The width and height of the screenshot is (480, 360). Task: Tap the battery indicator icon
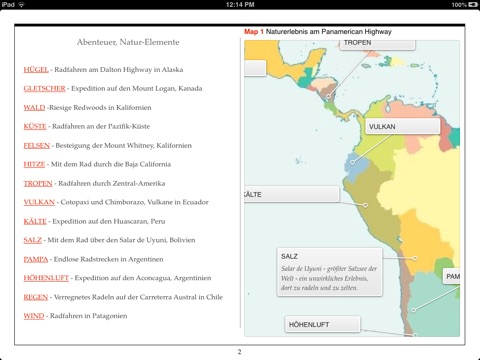pos(473,5)
